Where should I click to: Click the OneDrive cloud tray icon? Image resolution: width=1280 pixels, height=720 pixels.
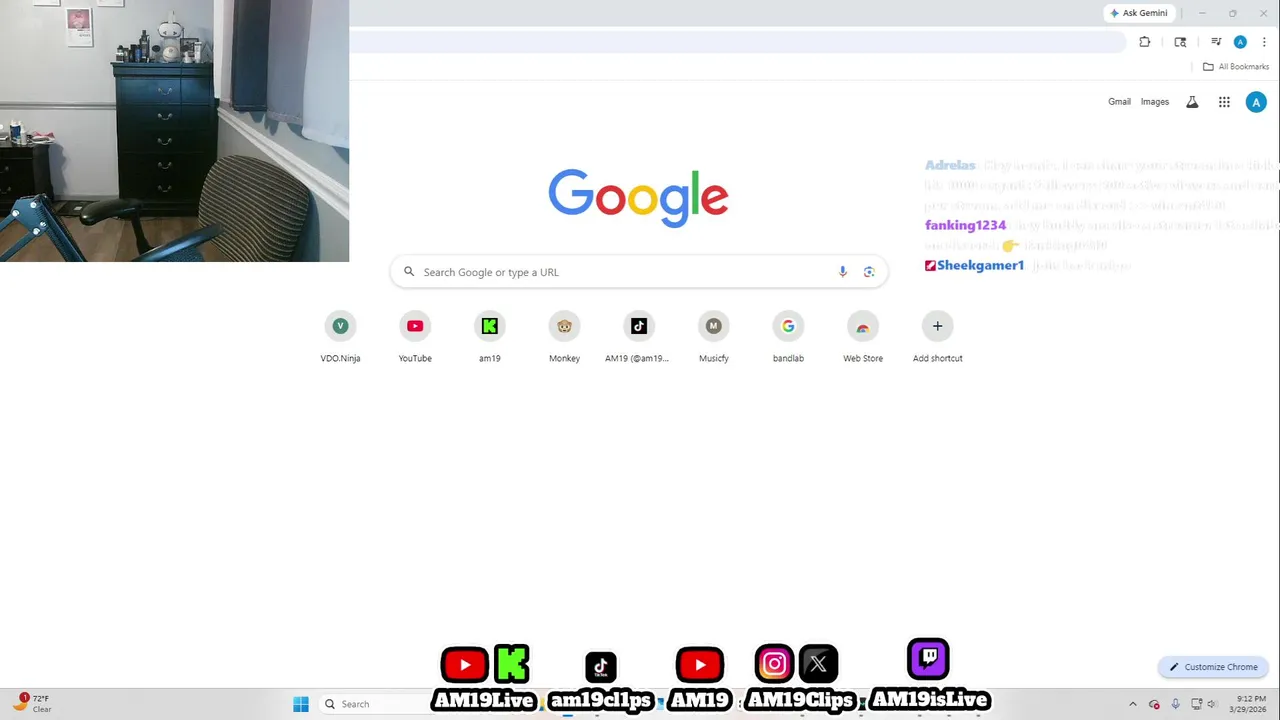(x=1154, y=704)
